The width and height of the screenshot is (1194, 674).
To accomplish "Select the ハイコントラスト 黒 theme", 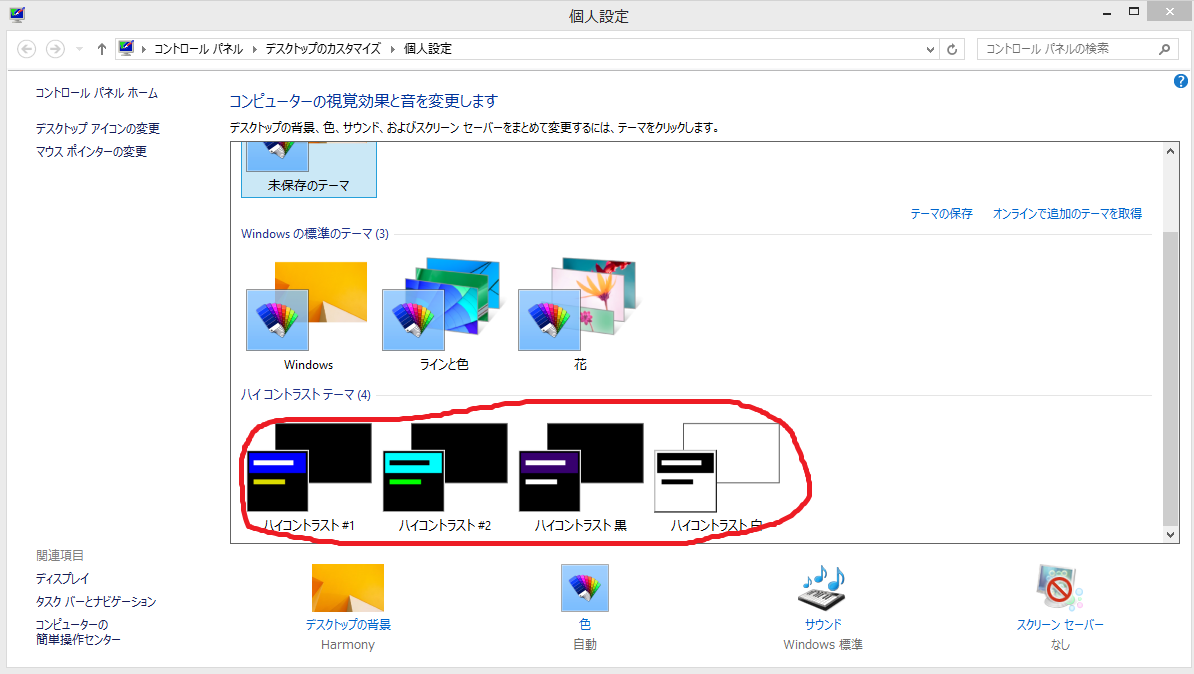I will click(580, 478).
